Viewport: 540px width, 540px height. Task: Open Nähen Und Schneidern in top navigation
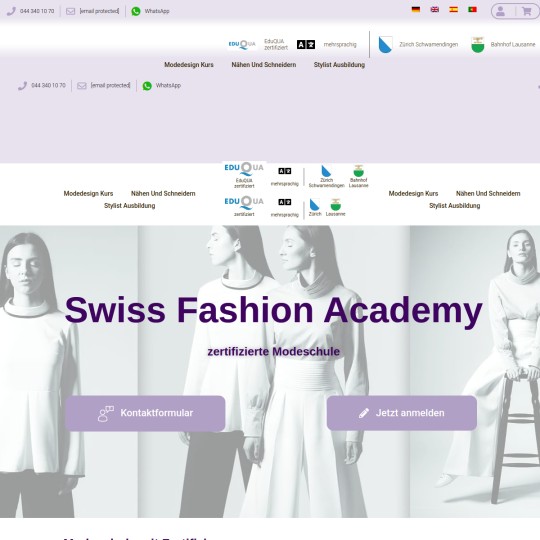(264, 65)
